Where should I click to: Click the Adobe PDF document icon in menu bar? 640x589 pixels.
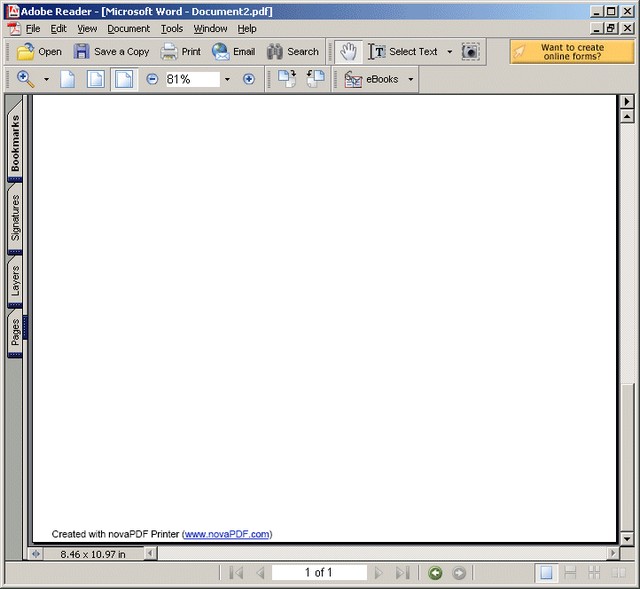point(14,29)
